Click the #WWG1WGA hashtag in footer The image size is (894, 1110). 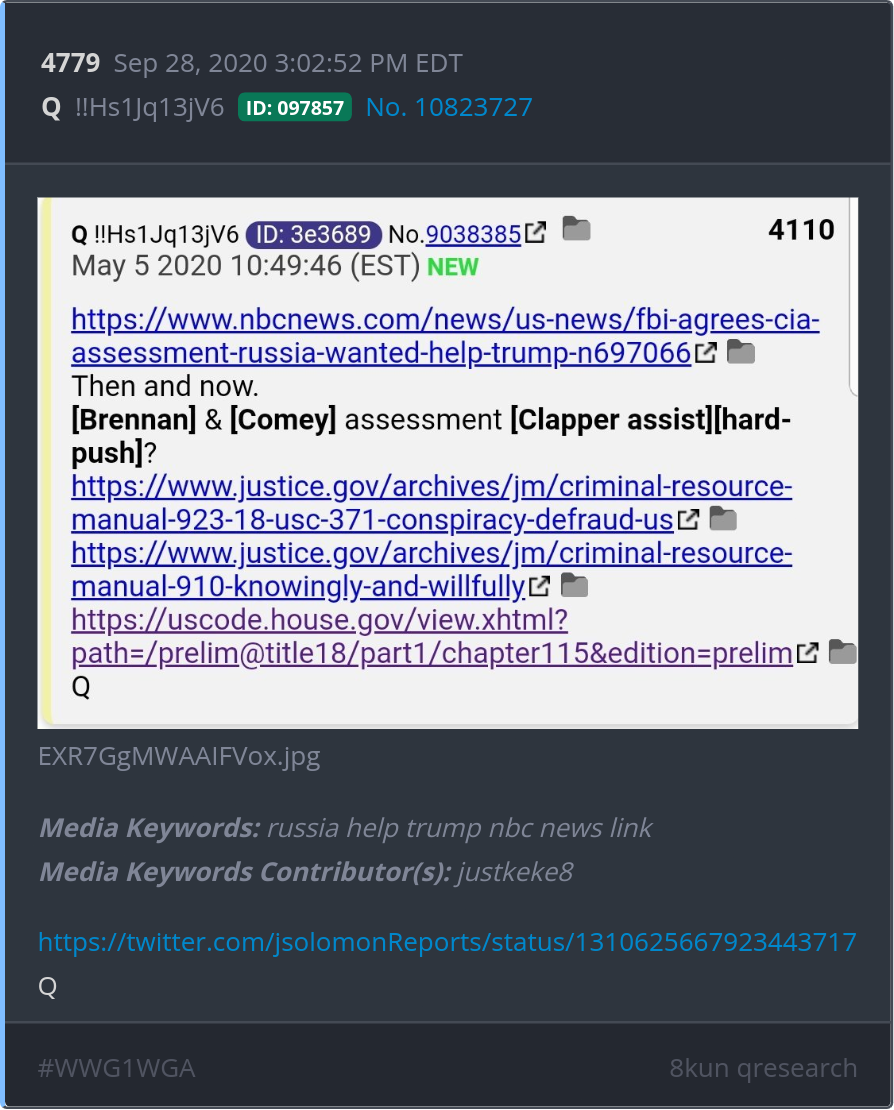[x=116, y=1068]
